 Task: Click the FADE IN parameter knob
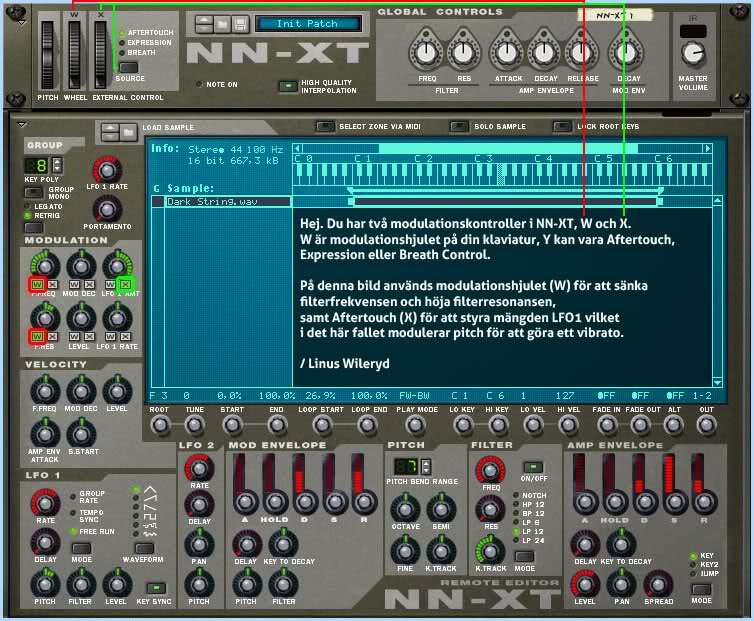click(607, 425)
